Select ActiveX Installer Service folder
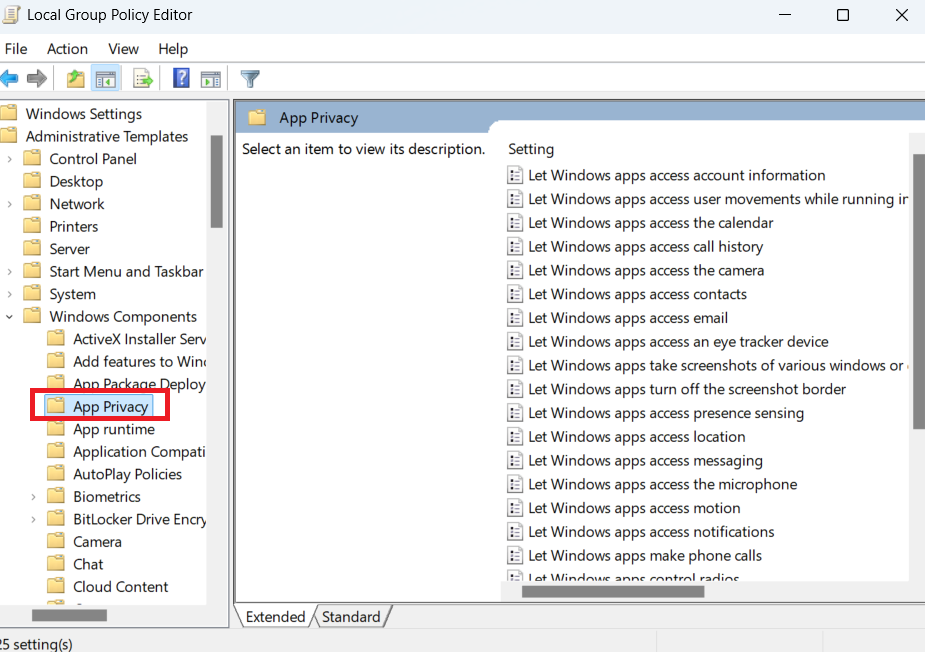This screenshot has height=652, width=925. [139, 339]
